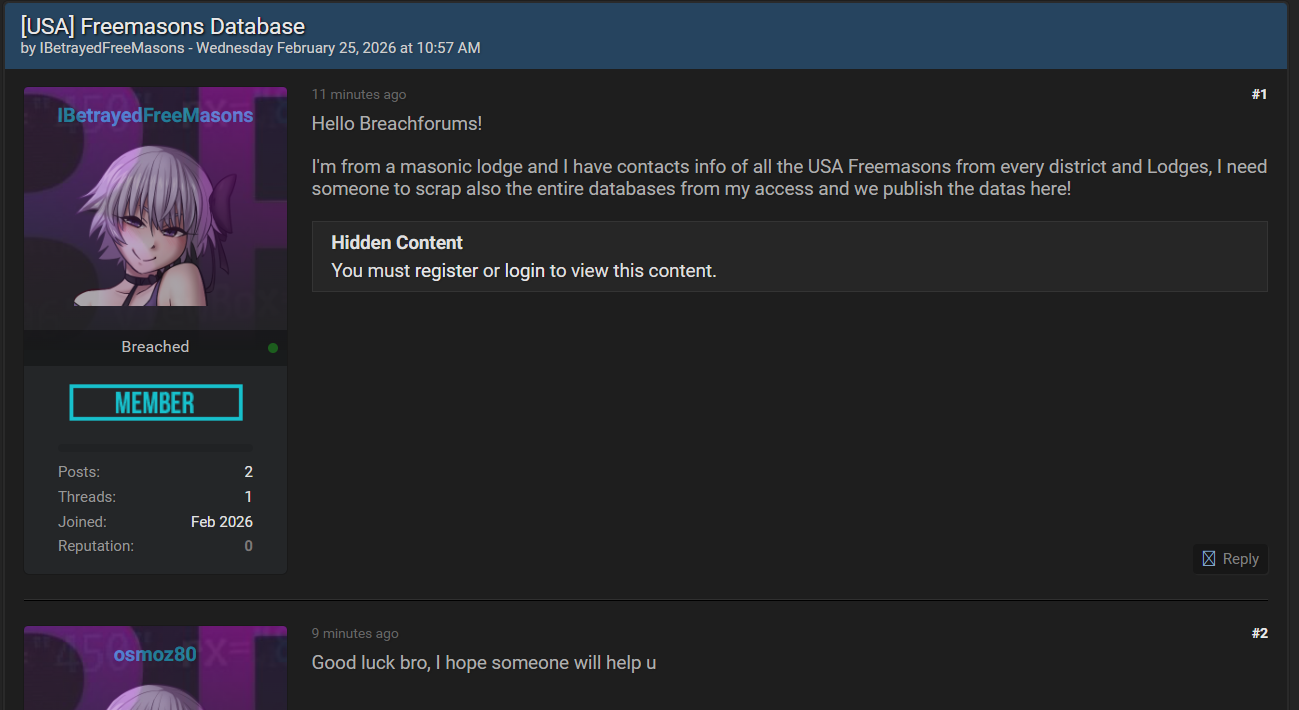Click IBetrayedFreeMasons username above the avatar
Screen dimensions: 1299x710
(x=155, y=115)
